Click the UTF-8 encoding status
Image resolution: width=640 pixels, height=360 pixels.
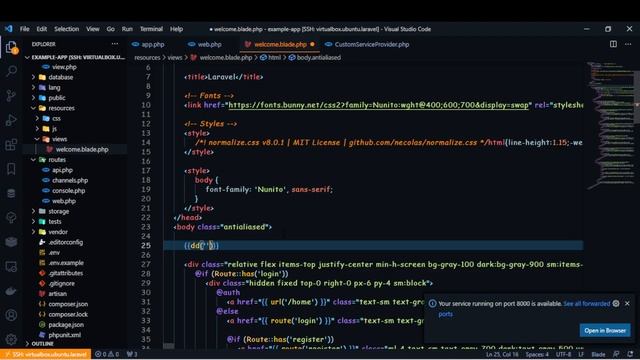pos(563,354)
